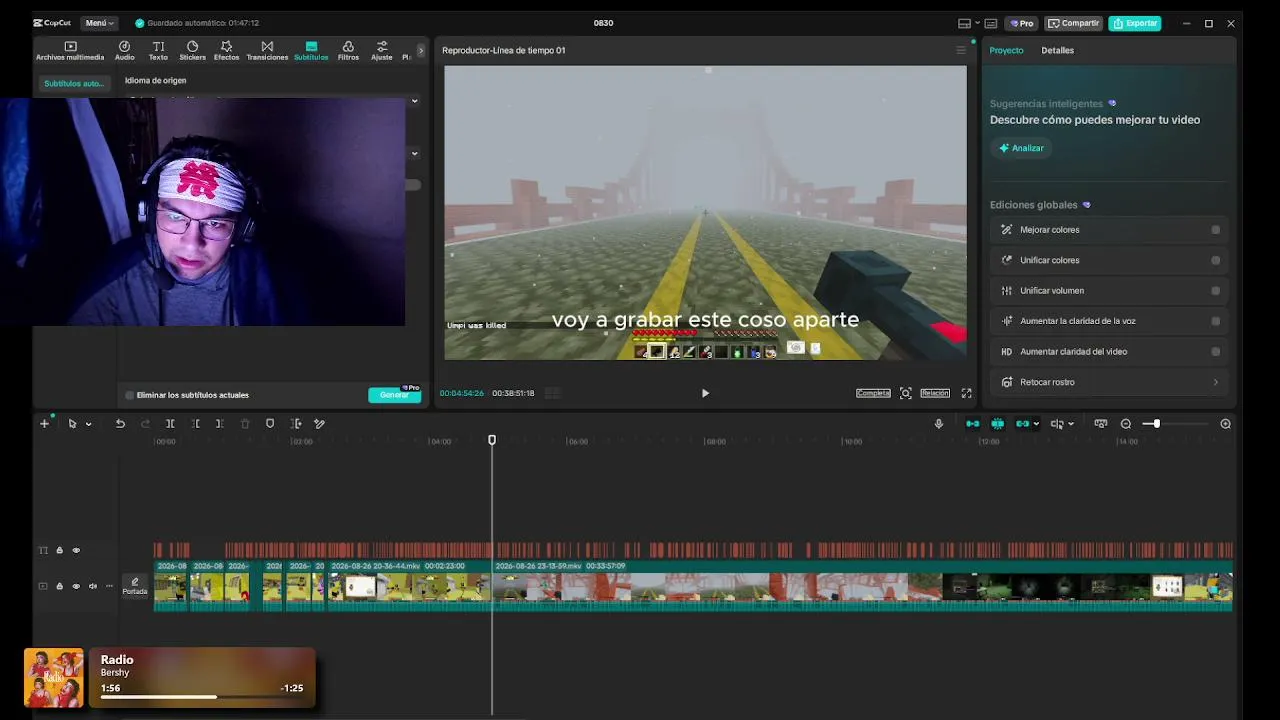Lock the subtitle track
Image resolution: width=1280 pixels, height=720 pixels.
[59, 551]
